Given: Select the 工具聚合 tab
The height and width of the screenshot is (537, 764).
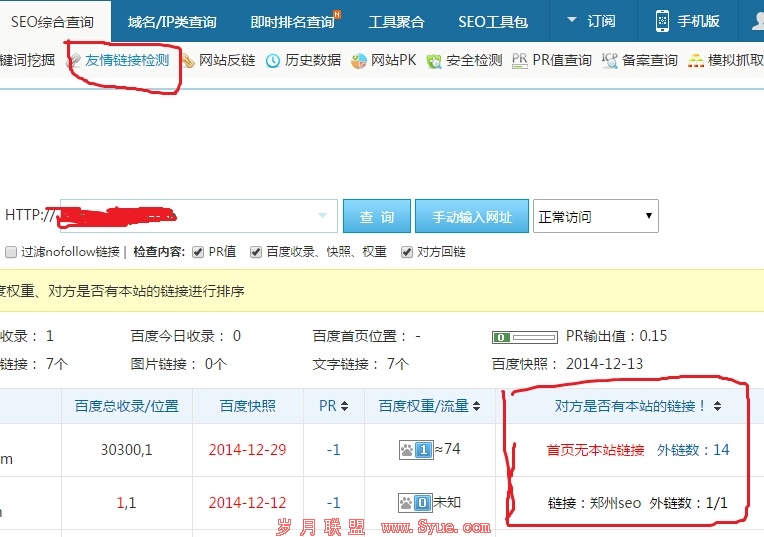Looking at the screenshot, I should (x=396, y=21).
